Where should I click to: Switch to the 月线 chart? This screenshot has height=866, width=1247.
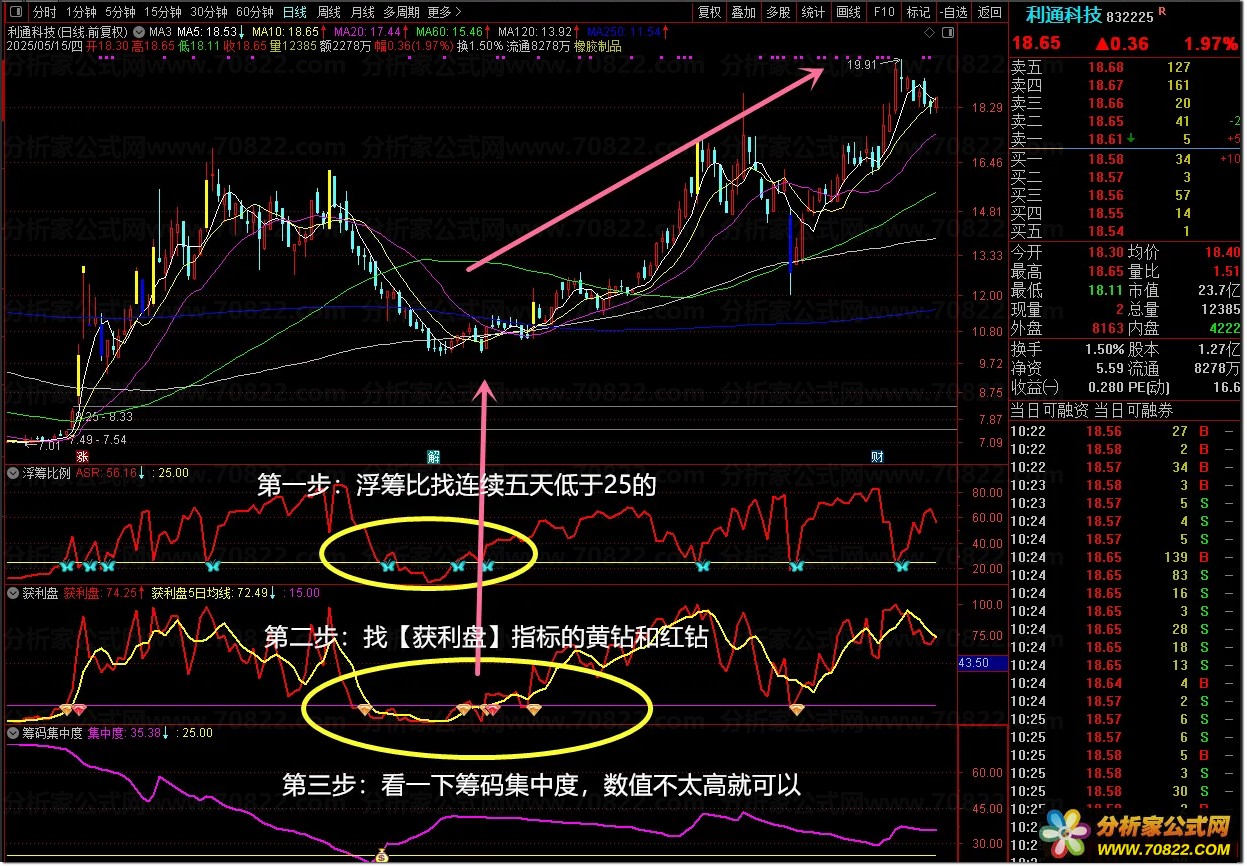pyautogui.click(x=363, y=13)
